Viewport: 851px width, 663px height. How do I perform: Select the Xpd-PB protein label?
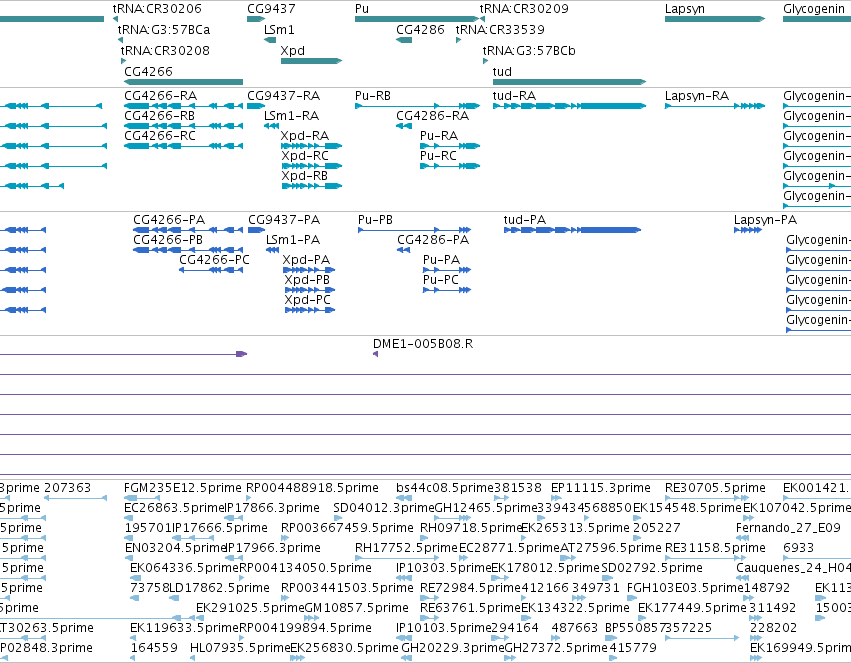pyautogui.click(x=307, y=280)
